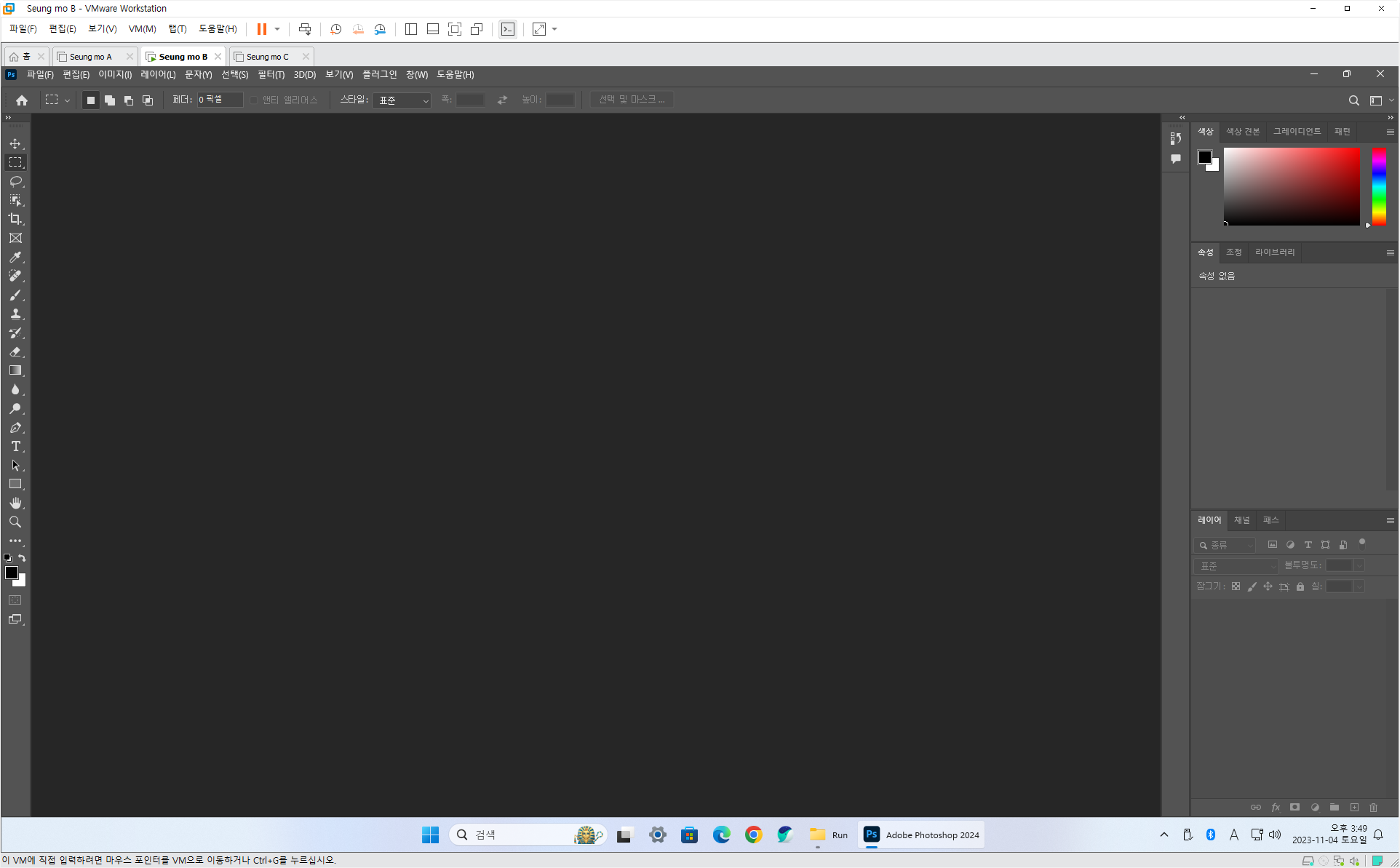Click the 페더 pixel input field
Screen dimensions: 1400x868
tap(219, 100)
